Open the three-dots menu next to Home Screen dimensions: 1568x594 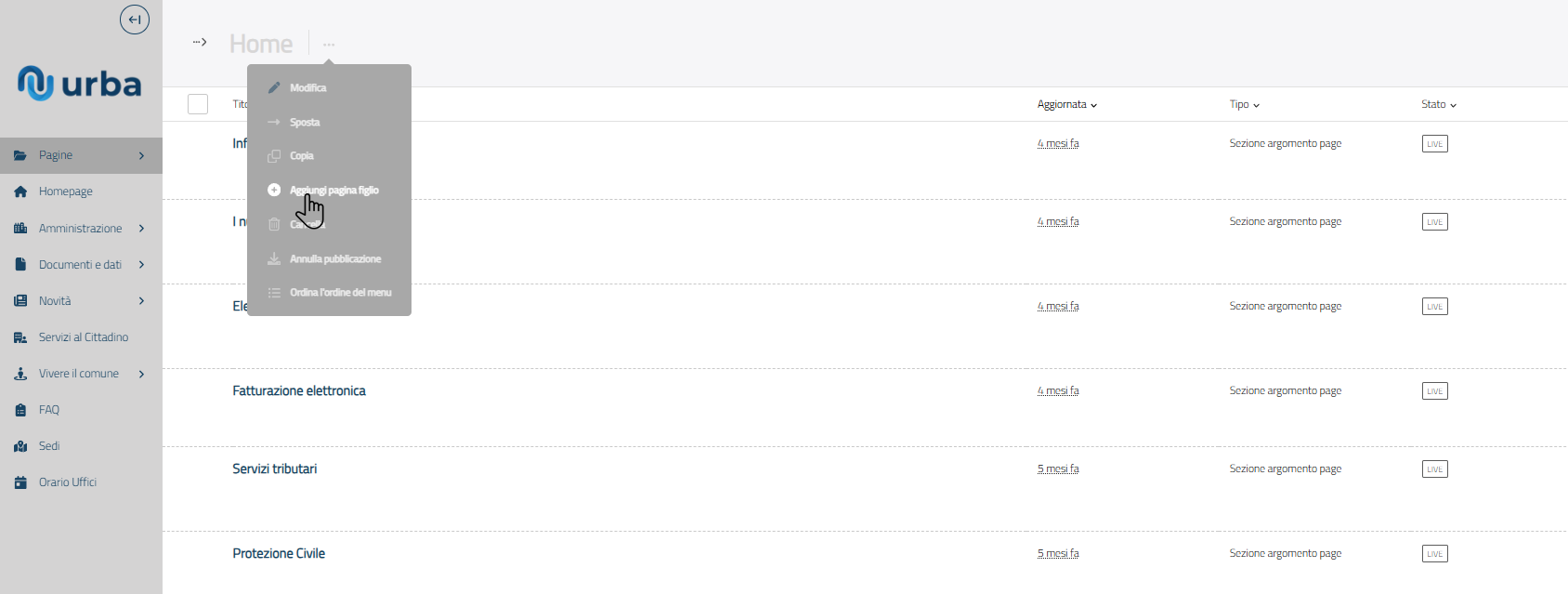[x=329, y=45]
